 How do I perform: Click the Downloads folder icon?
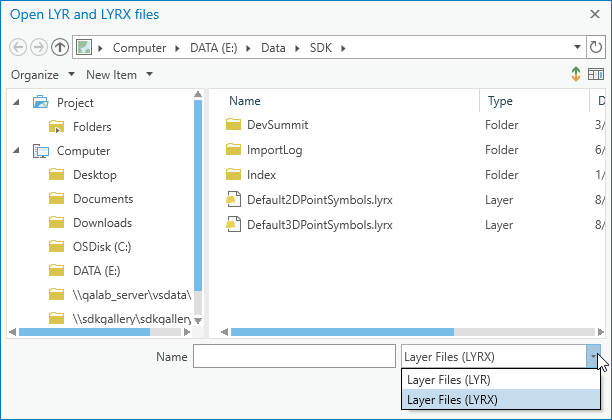(57, 222)
